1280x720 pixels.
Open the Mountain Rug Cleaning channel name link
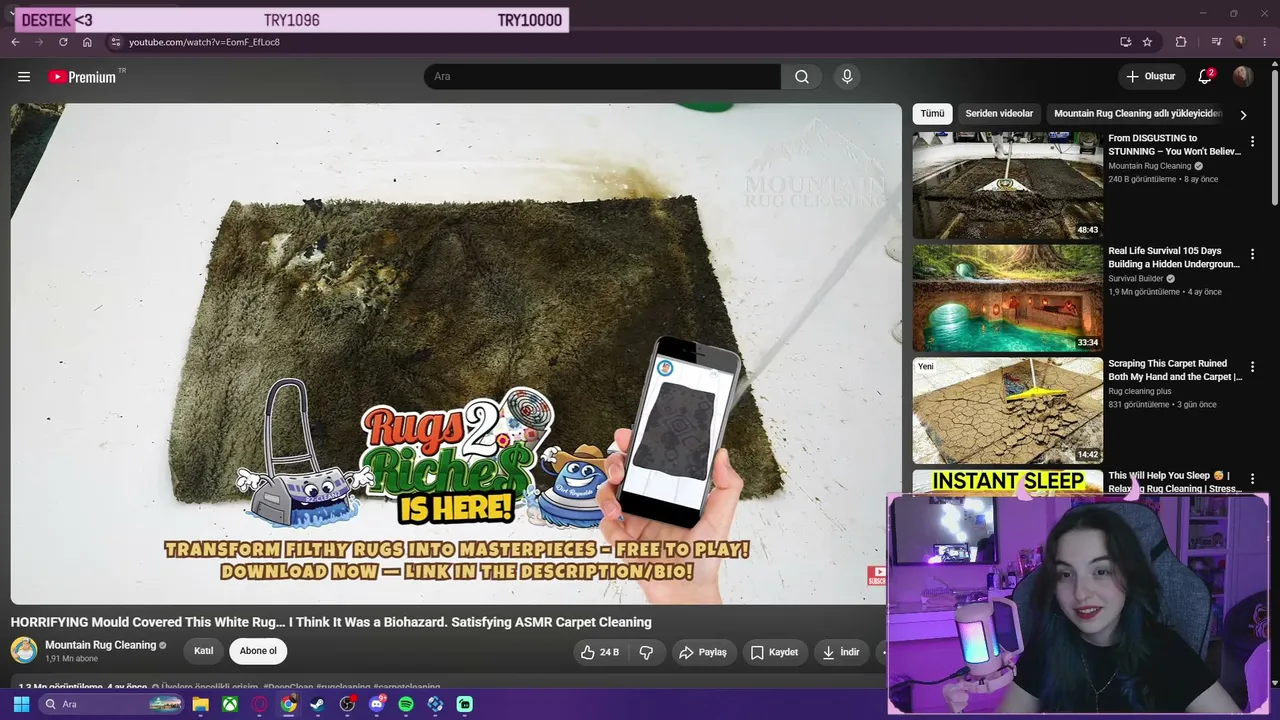[x=101, y=645]
